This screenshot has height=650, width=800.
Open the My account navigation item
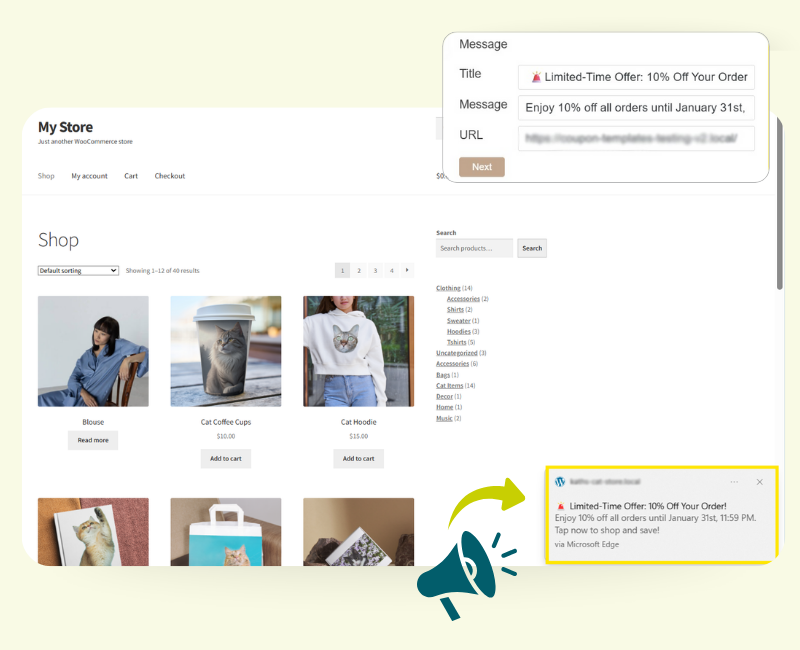point(89,176)
